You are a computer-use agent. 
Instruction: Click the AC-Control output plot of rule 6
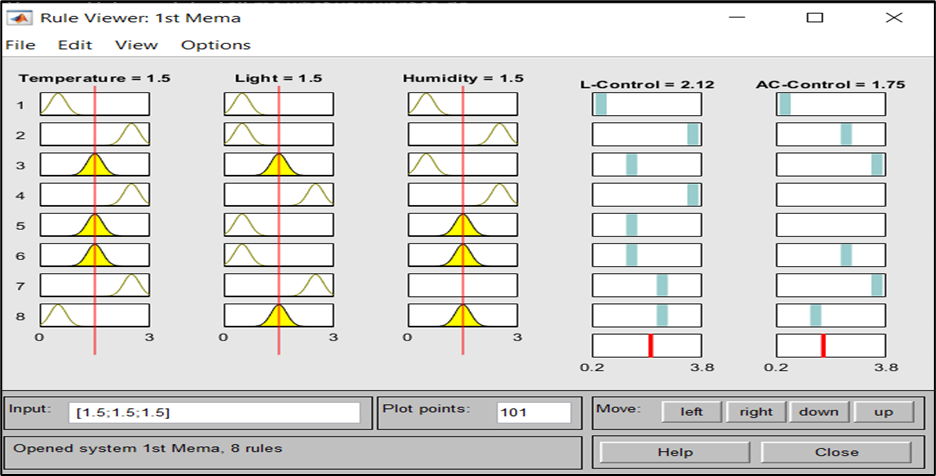831,255
